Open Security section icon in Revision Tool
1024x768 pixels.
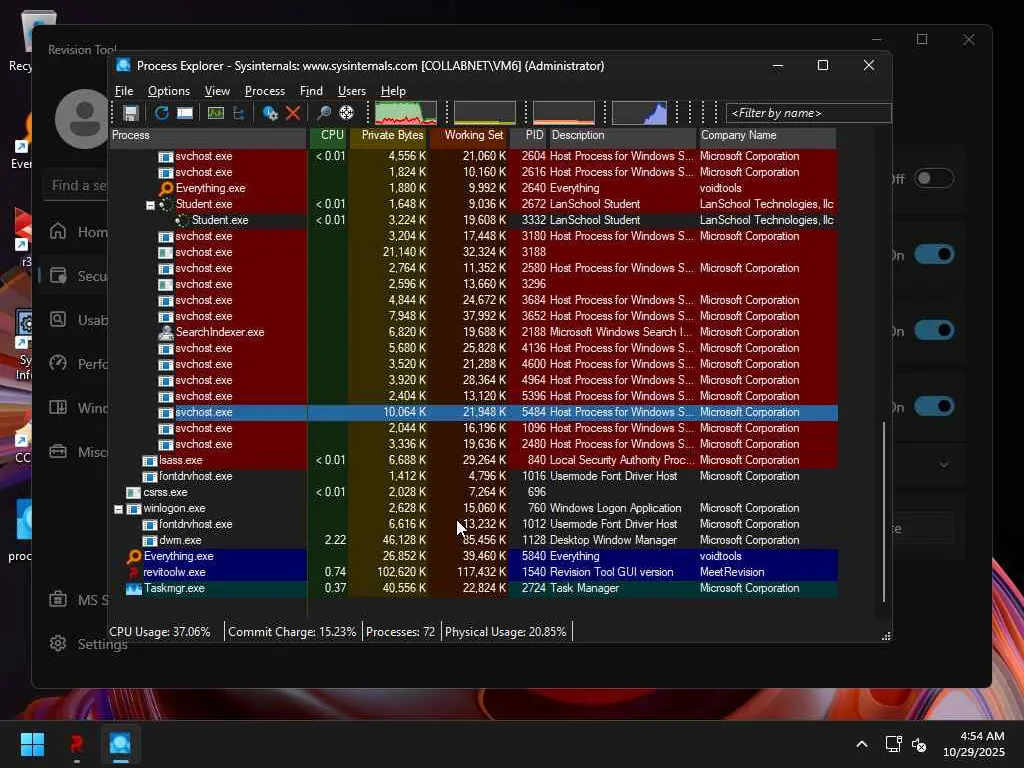(58, 276)
